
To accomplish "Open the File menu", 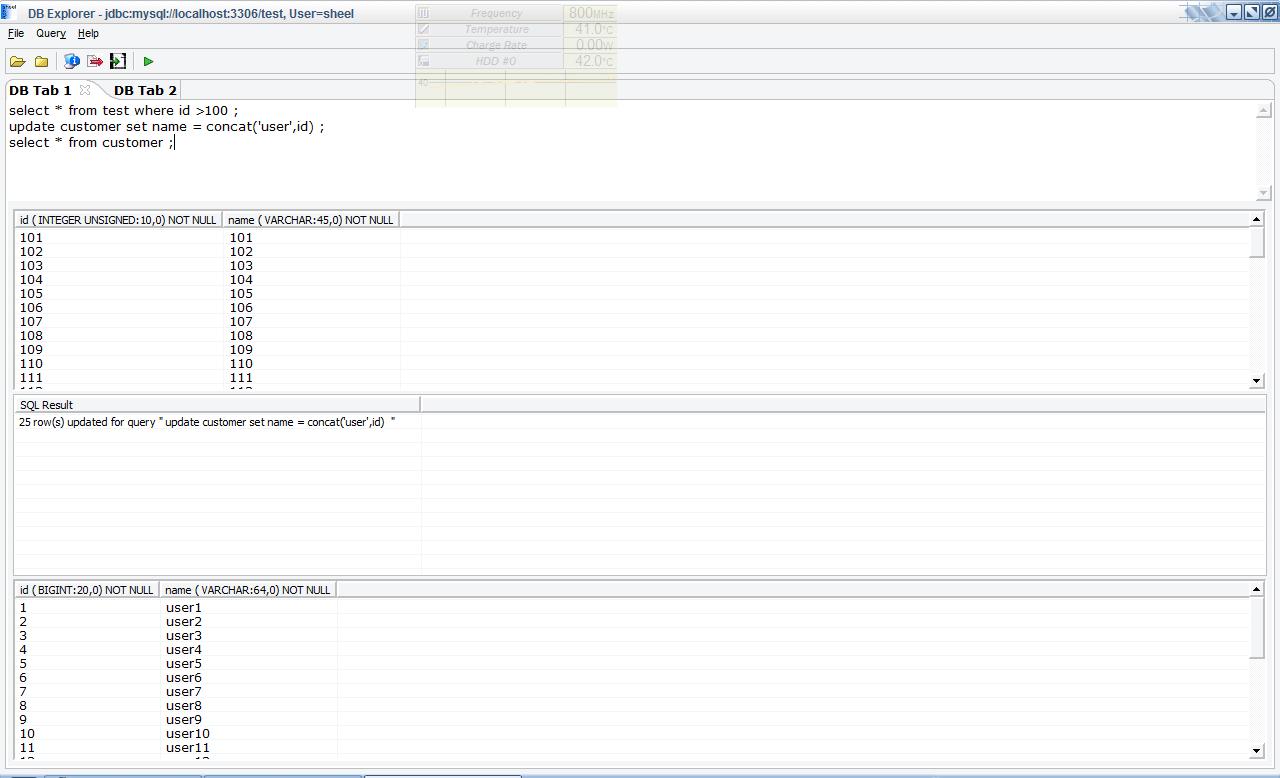I will pos(16,33).
